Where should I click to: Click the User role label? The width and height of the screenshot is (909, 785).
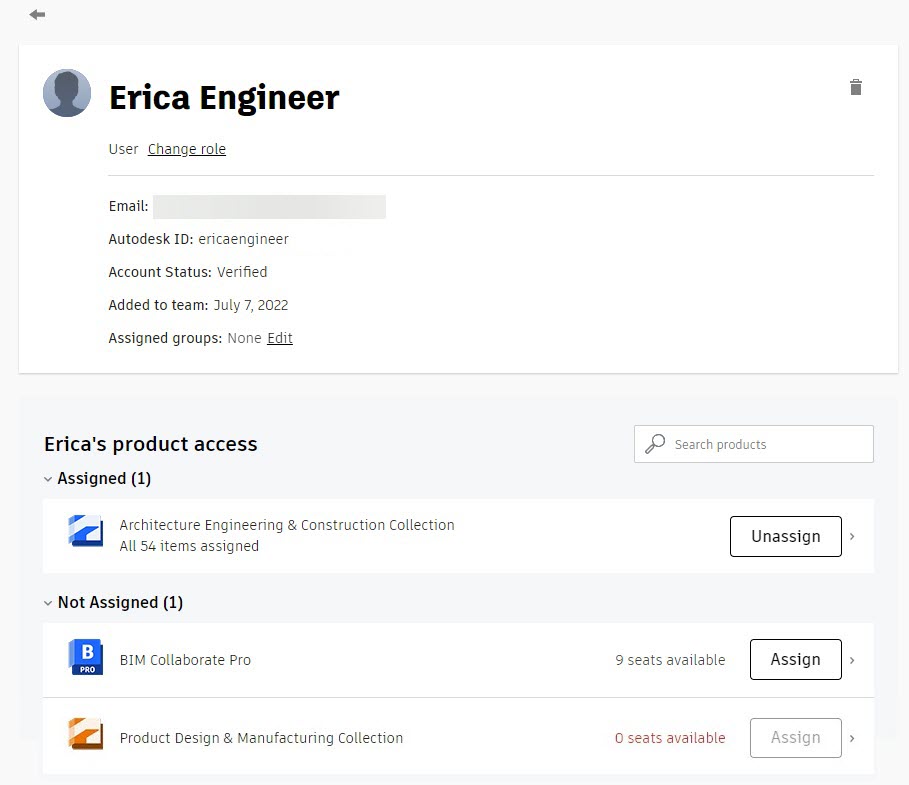click(x=123, y=149)
